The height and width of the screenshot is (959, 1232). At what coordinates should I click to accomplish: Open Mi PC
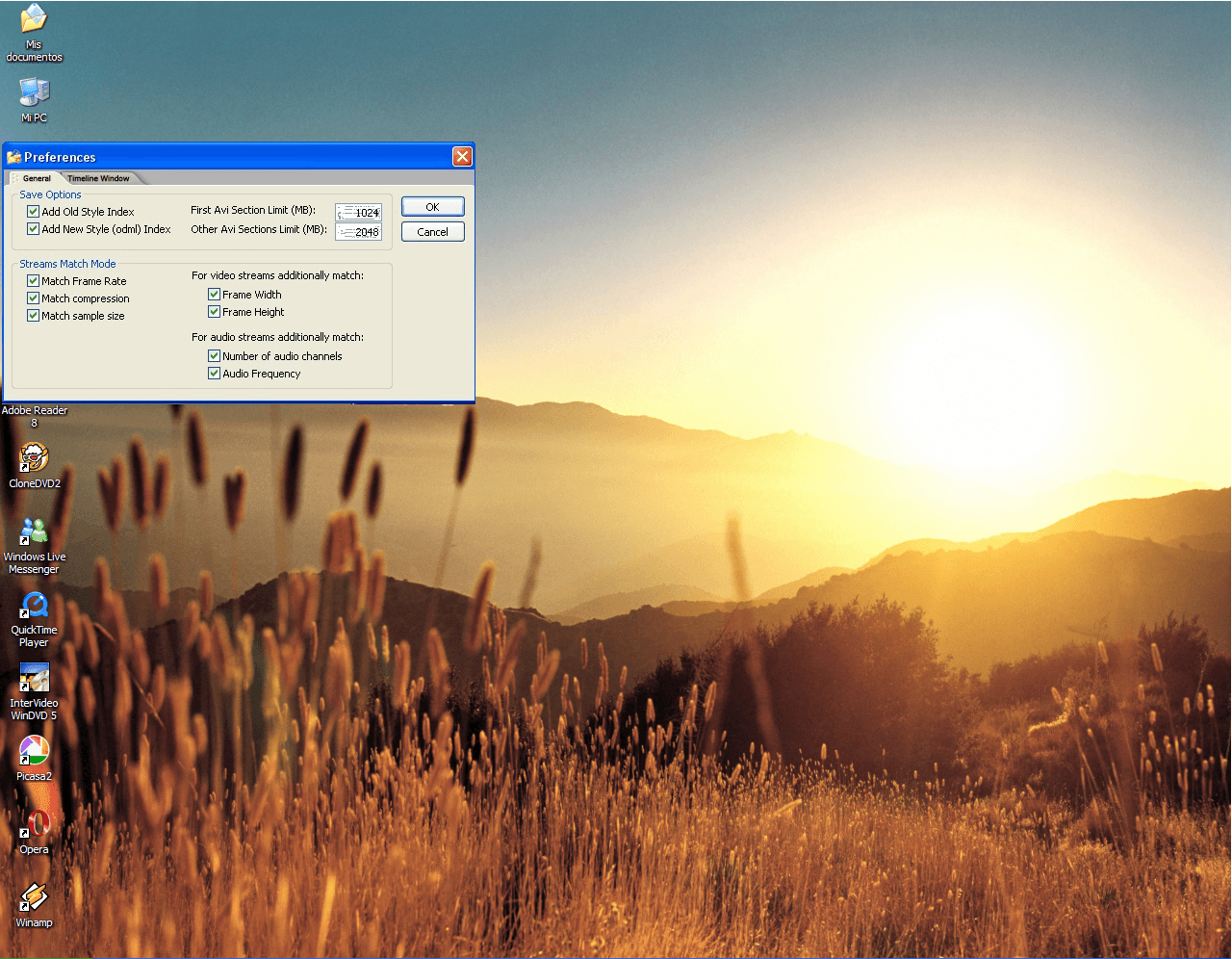point(34,91)
